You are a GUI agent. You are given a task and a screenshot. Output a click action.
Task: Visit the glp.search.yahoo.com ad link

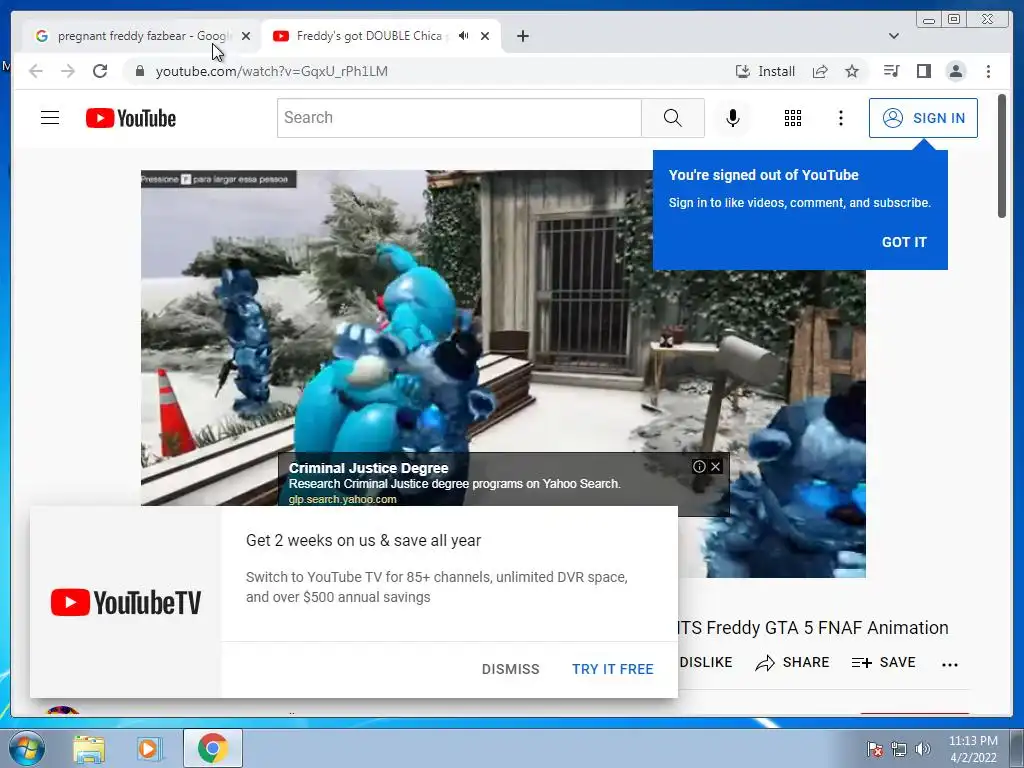342,499
